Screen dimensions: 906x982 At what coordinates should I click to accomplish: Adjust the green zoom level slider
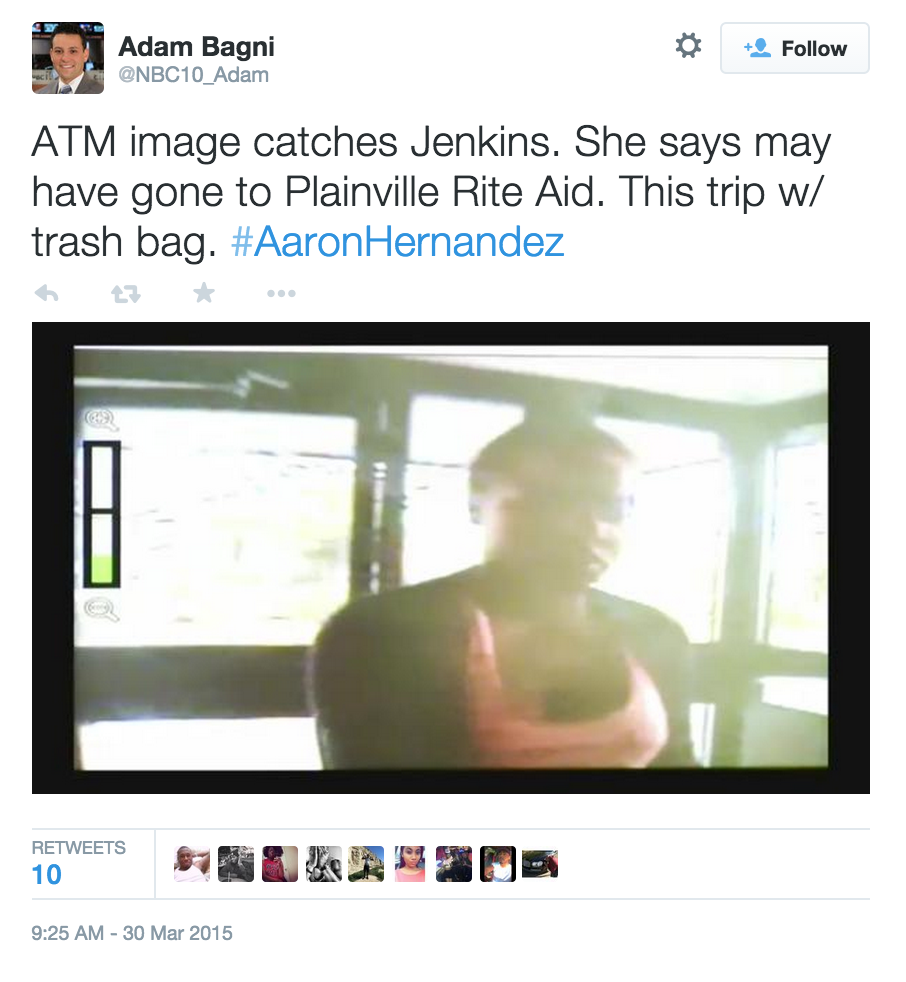(101, 514)
